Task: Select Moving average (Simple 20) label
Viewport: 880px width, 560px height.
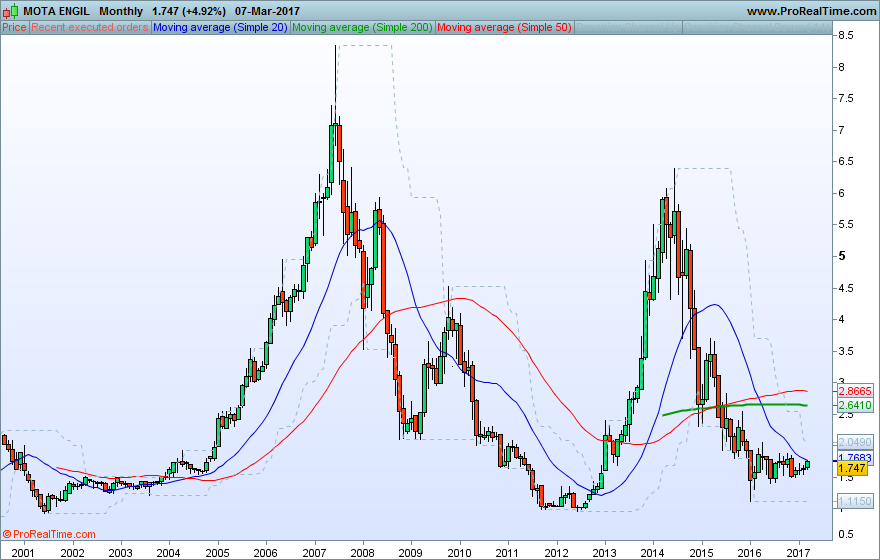Action: (220, 27)
